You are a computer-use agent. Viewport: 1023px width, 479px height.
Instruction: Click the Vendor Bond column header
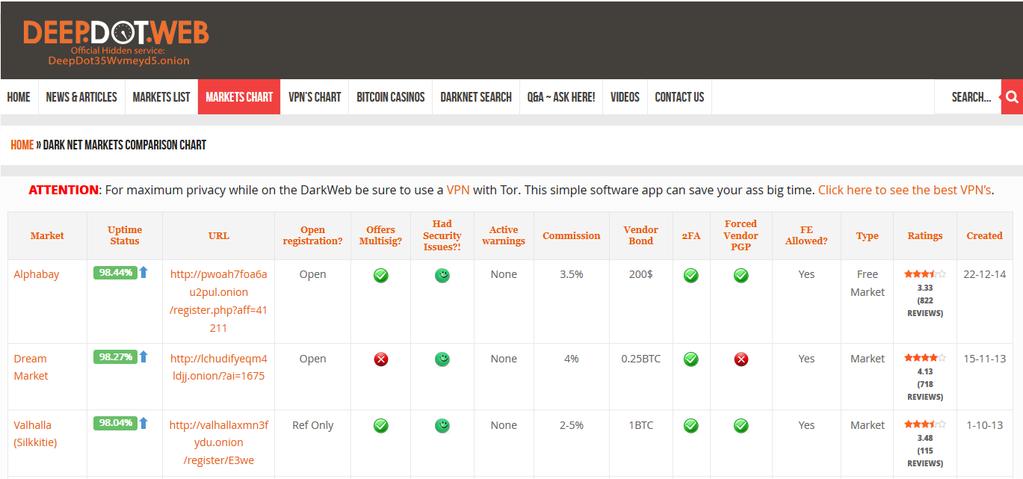[641, 235]
